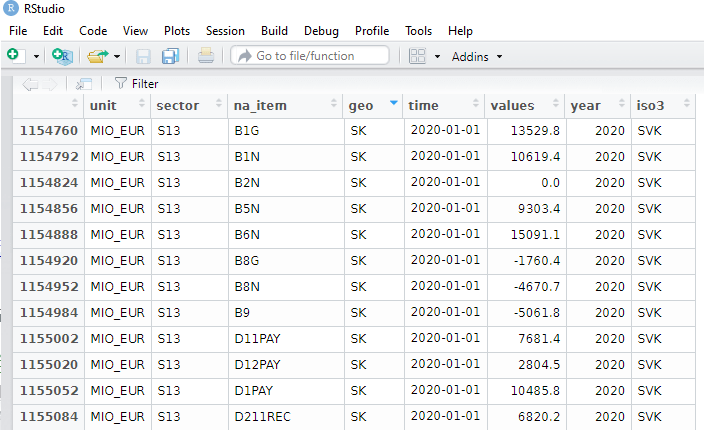Open the Session menu
Viewport: 704px width, 430px height.
click(224, 31)
